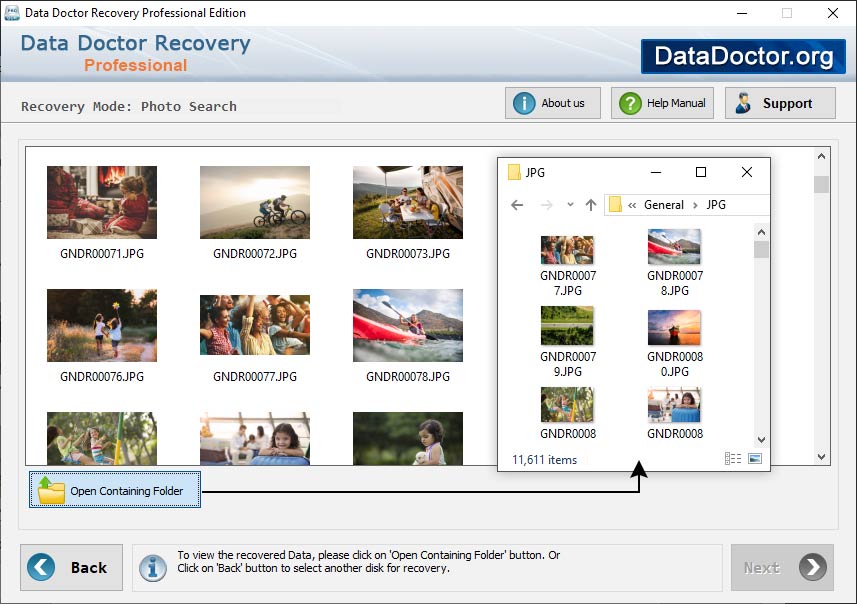Select the girl on blue pillow thumbnail
857x604 pixels.
click(255, 438)
